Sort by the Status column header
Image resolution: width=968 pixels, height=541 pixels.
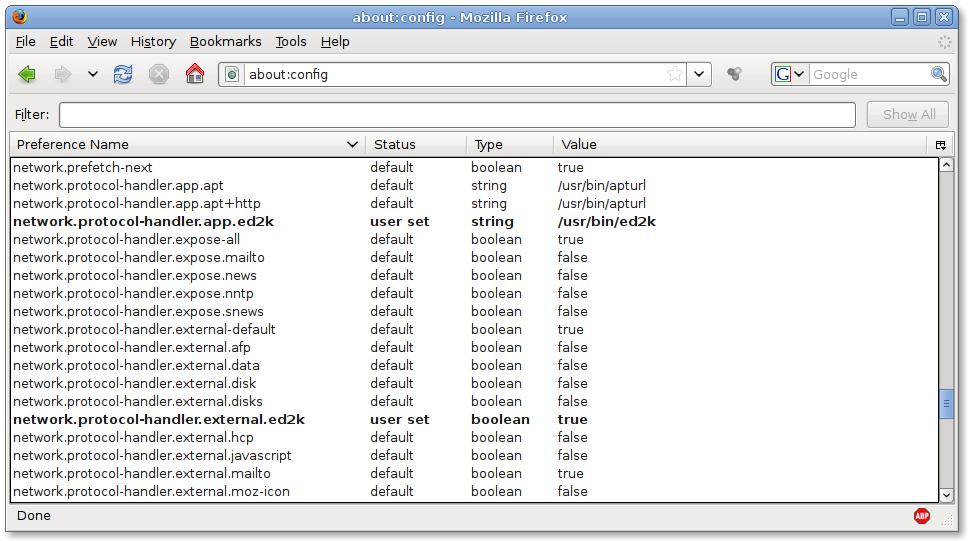414,145
